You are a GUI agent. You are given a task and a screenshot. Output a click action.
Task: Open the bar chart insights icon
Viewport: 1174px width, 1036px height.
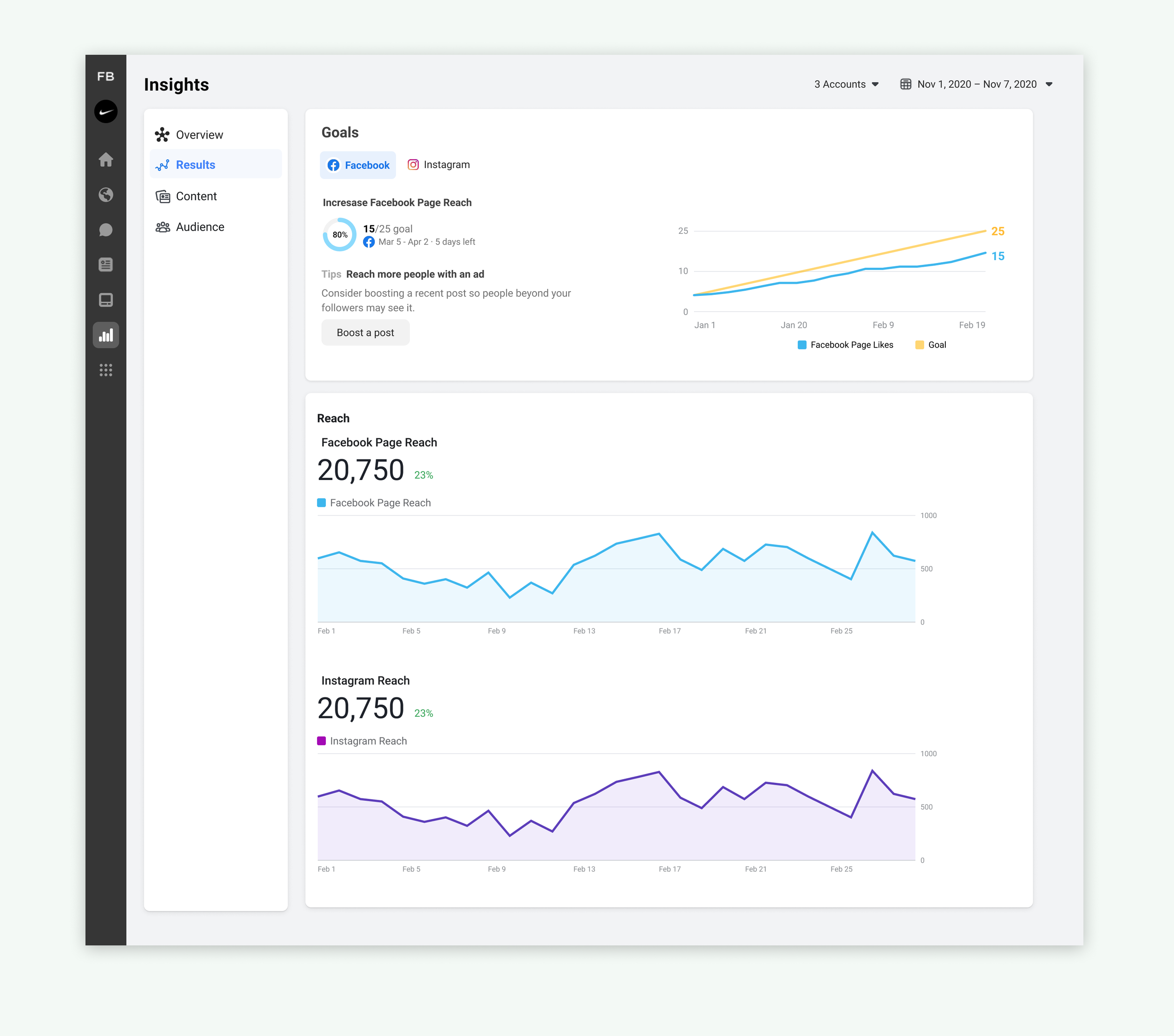click(106, 335)
